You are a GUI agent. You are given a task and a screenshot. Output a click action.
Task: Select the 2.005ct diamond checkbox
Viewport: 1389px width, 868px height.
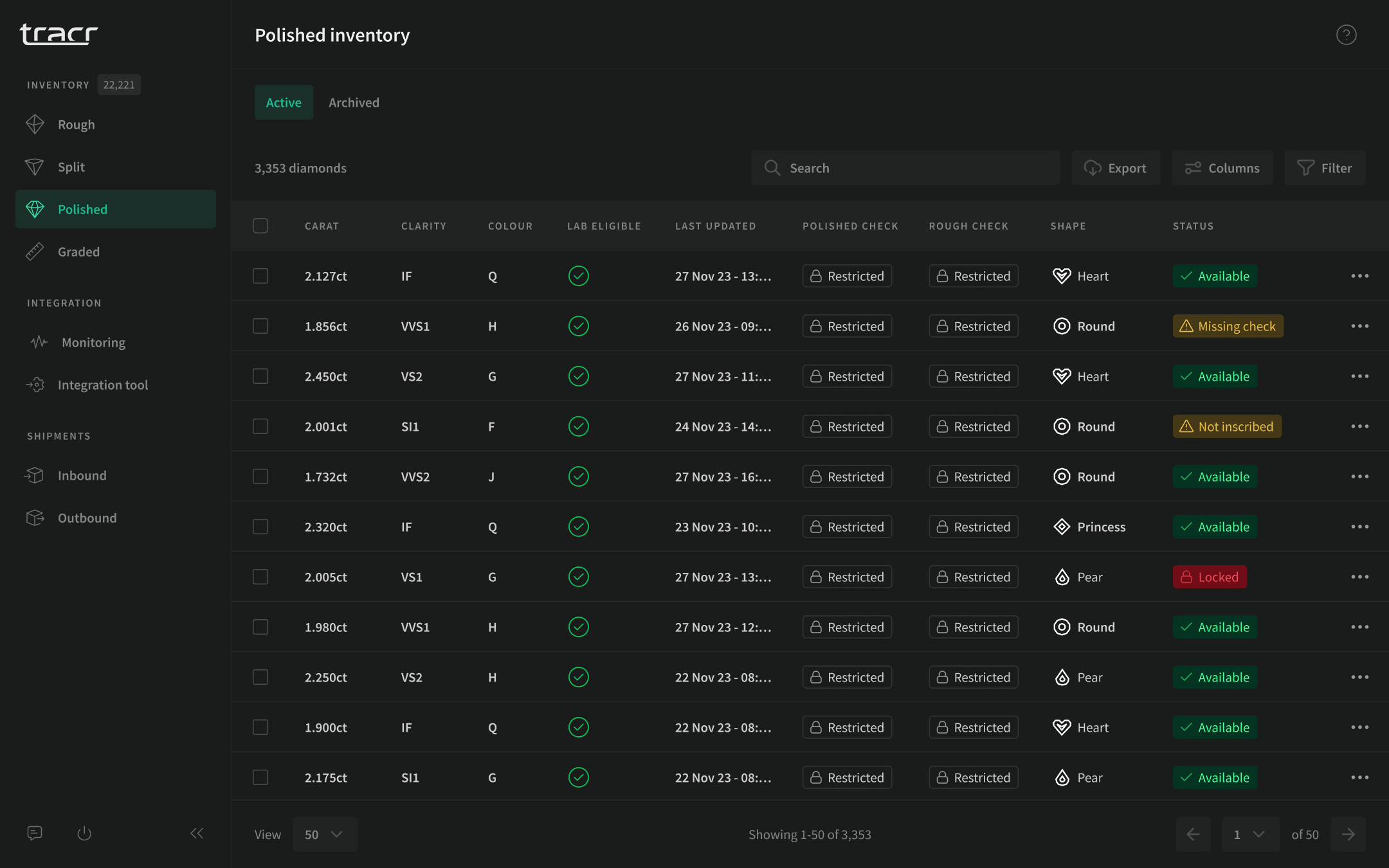coord(260,577)
